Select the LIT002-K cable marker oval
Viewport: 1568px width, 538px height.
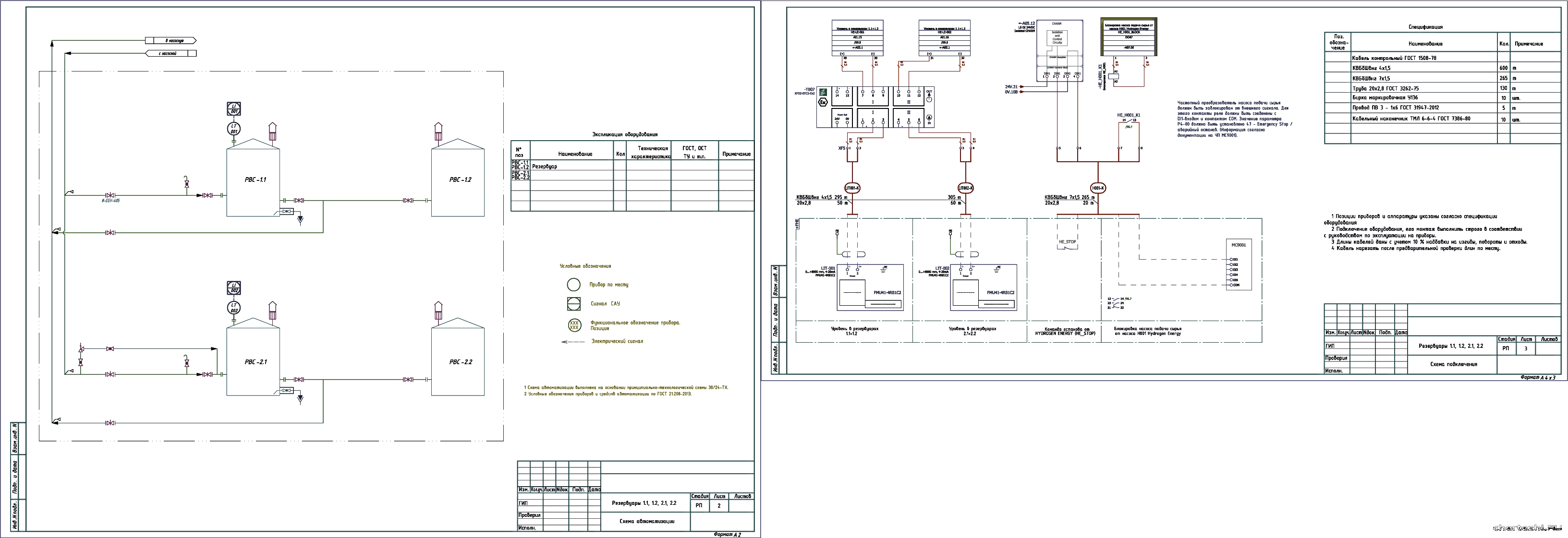(x=965, y=188)
